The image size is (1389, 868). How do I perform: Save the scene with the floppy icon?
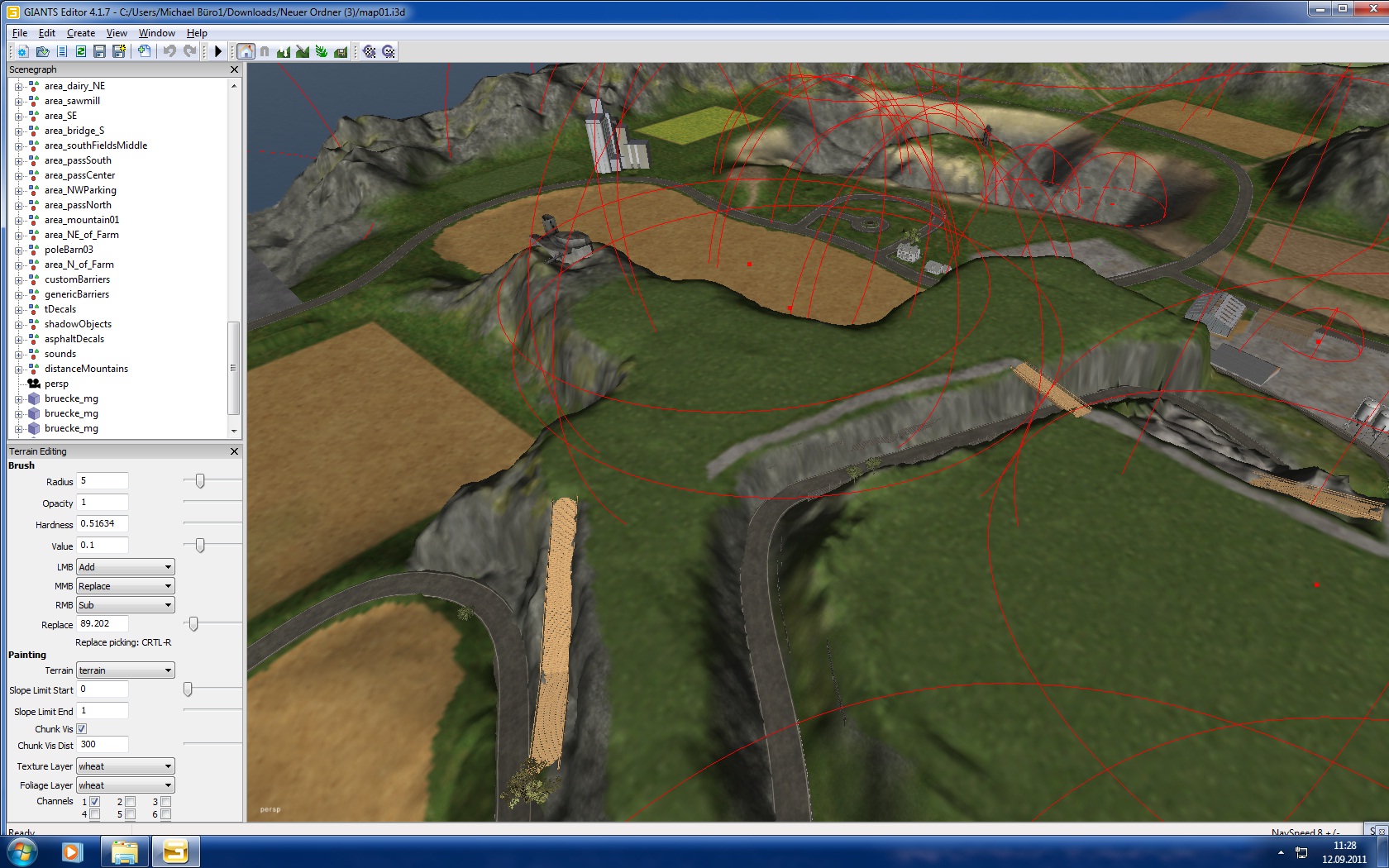point(100,51)
